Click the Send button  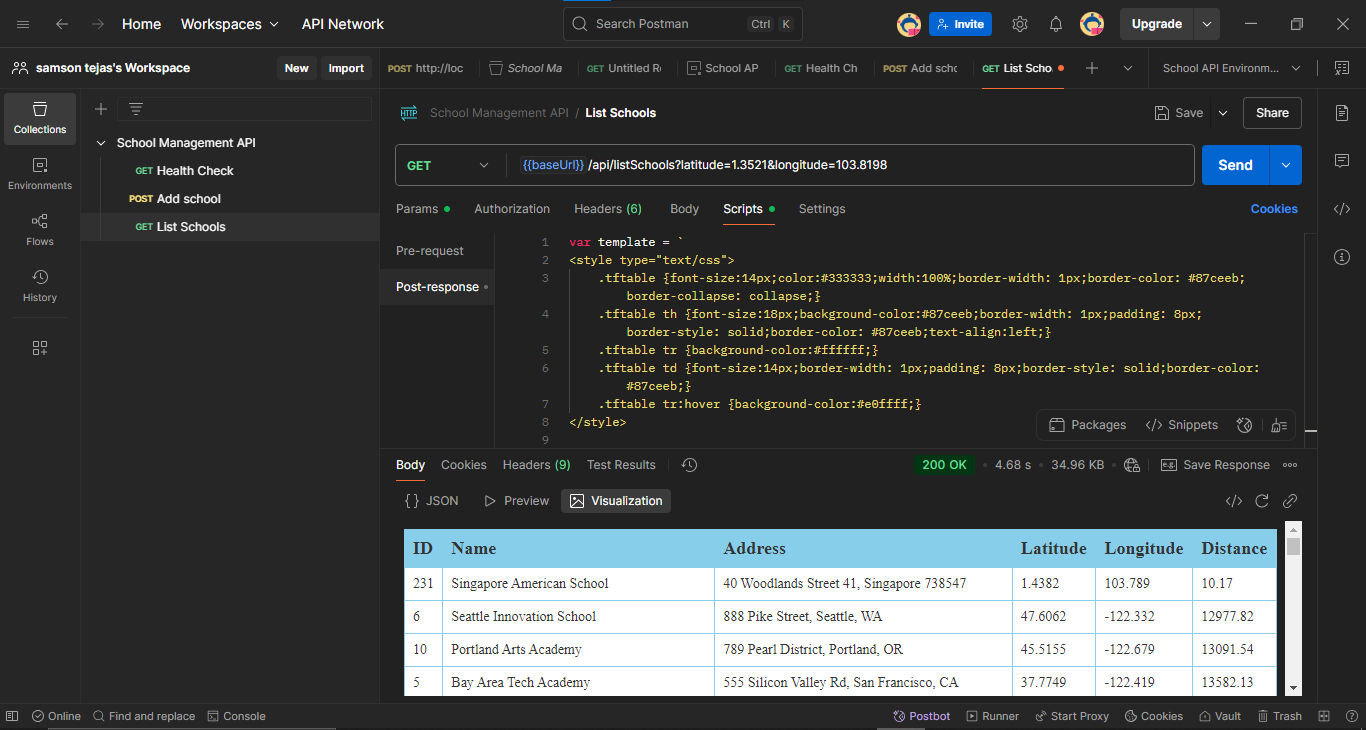(1236, 165)
